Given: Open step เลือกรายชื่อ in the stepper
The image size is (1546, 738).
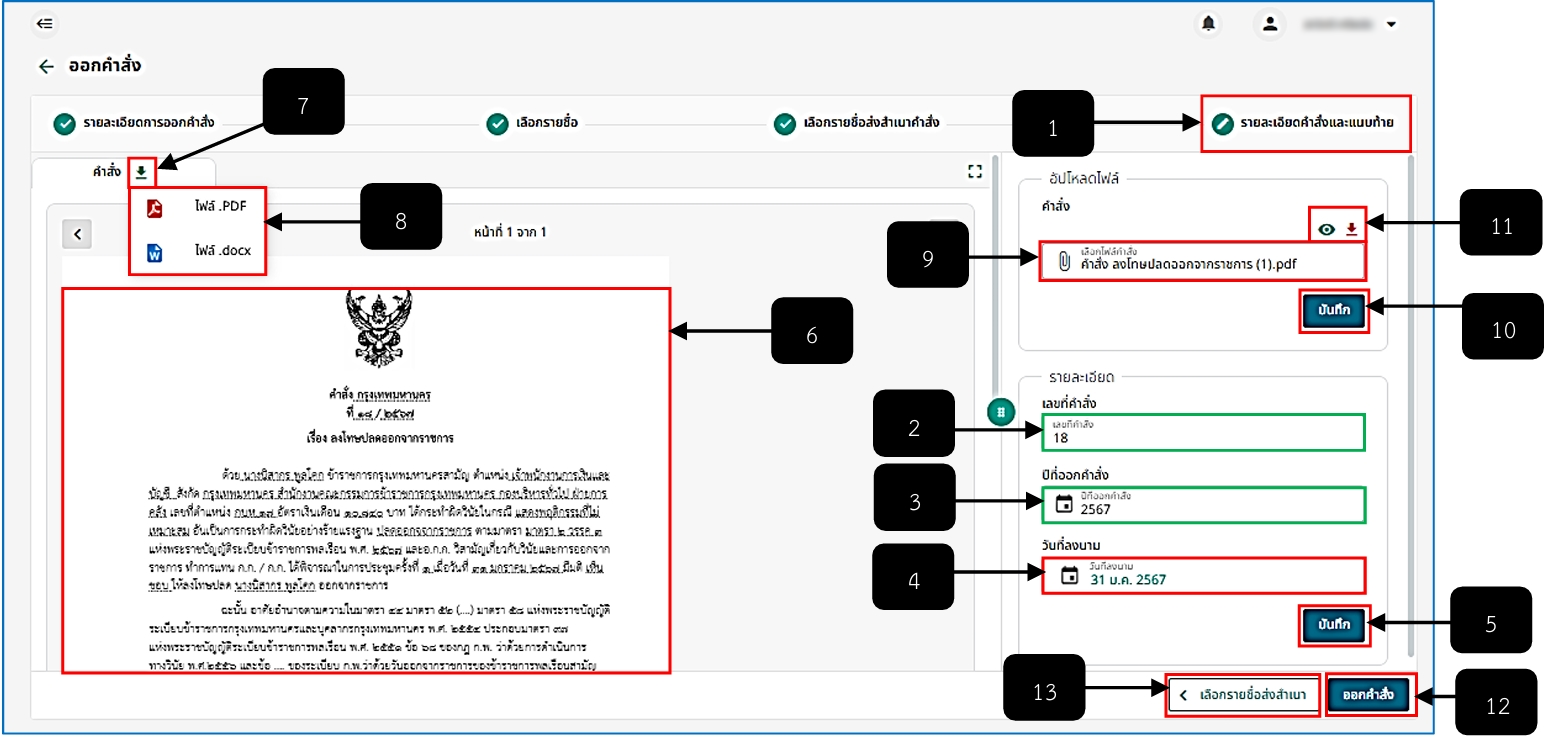Looking at the screenshot, I should (533, 124).
